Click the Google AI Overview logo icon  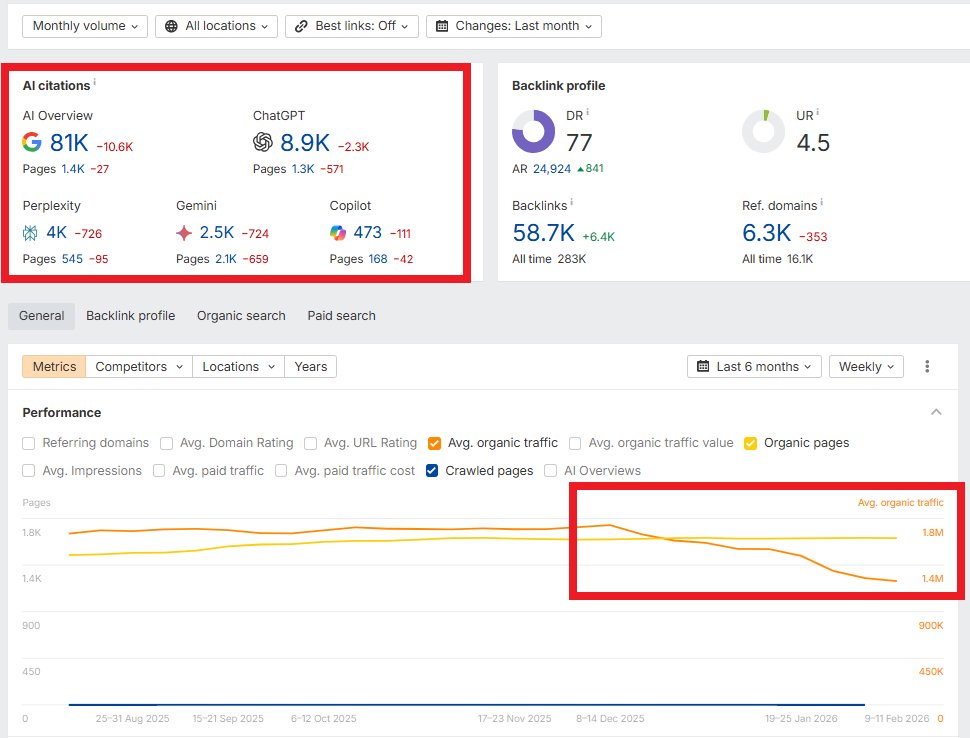[32, 142]
